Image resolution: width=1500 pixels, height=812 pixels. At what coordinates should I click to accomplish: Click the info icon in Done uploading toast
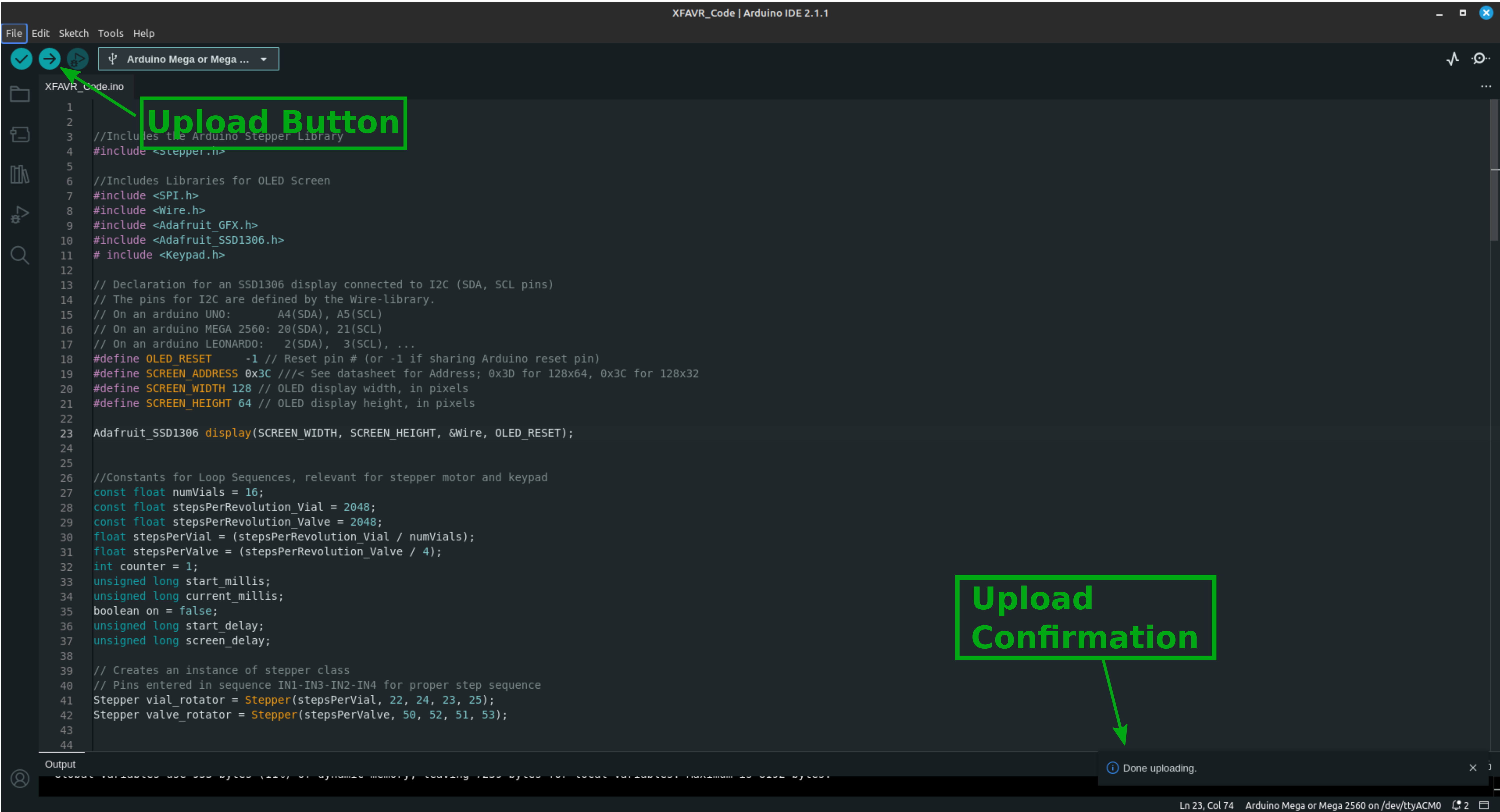(x=1112, y=768)
